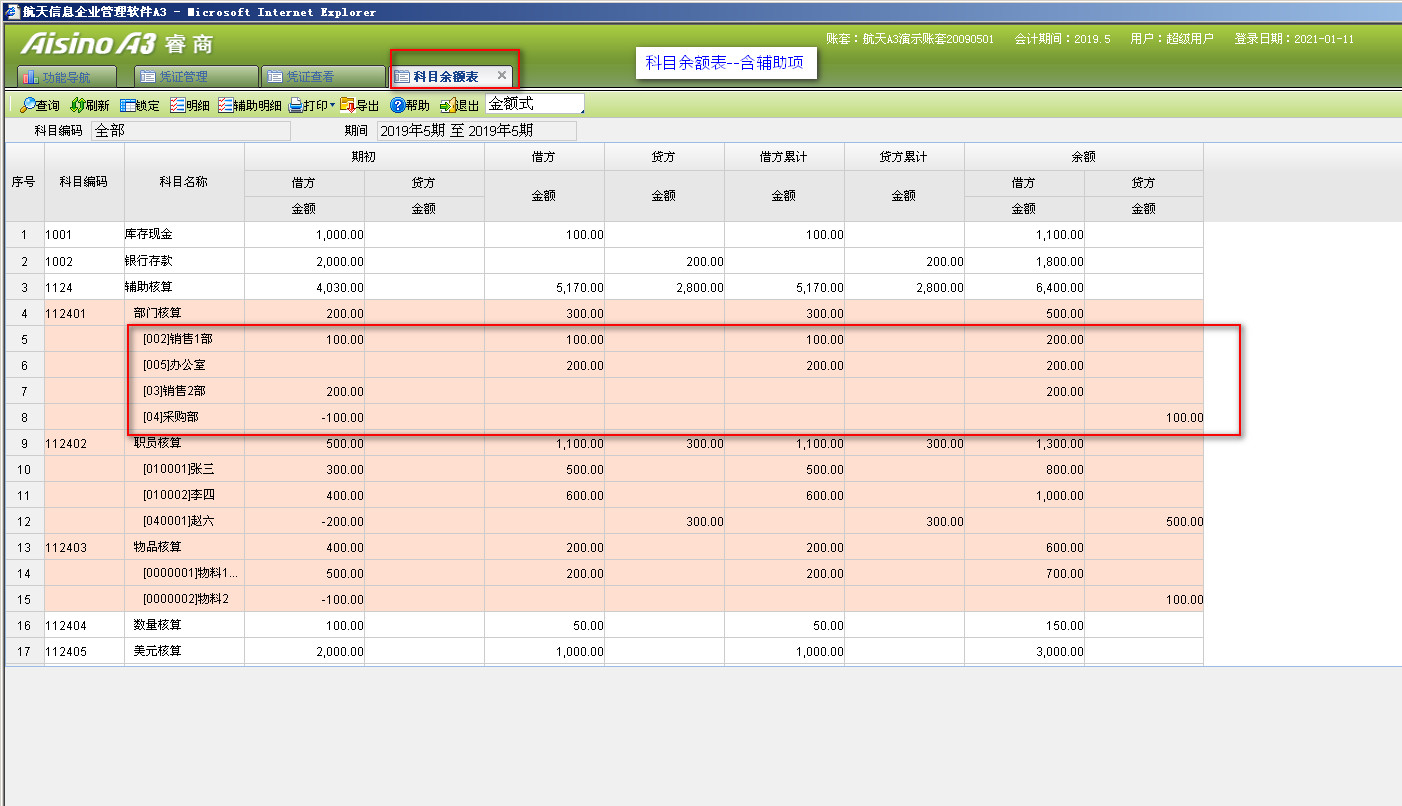Select the 112402 职员核算 row

pos(157,443)
